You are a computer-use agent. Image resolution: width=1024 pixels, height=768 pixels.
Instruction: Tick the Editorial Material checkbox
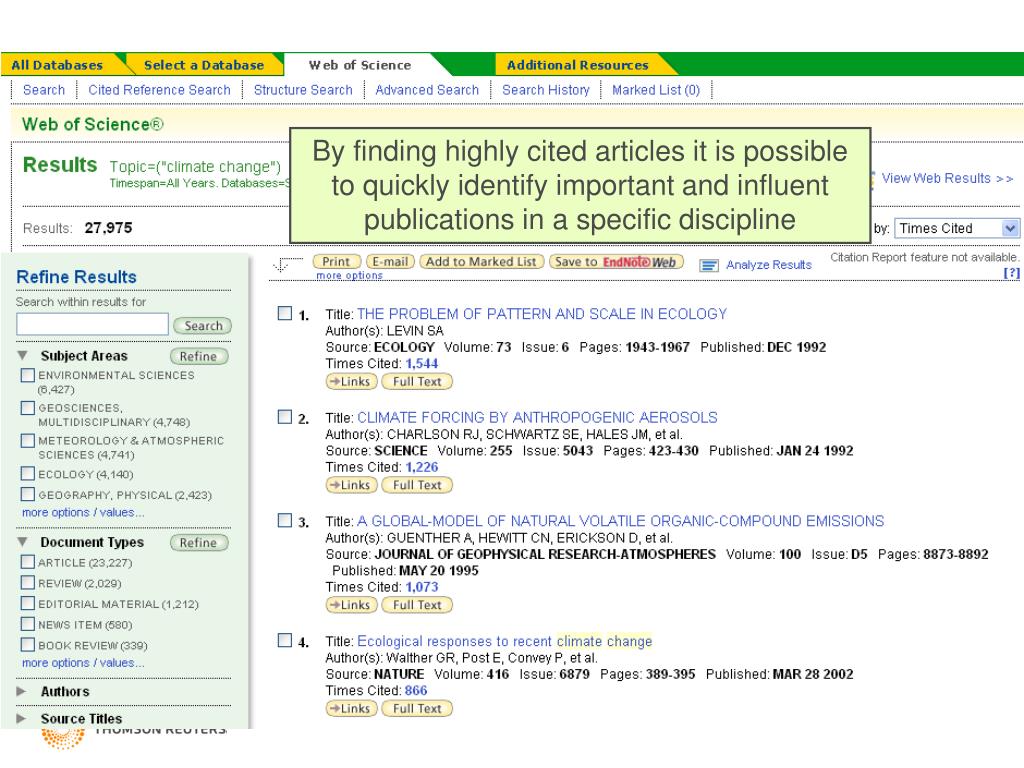pyautogui.click(x=27, y=603)
